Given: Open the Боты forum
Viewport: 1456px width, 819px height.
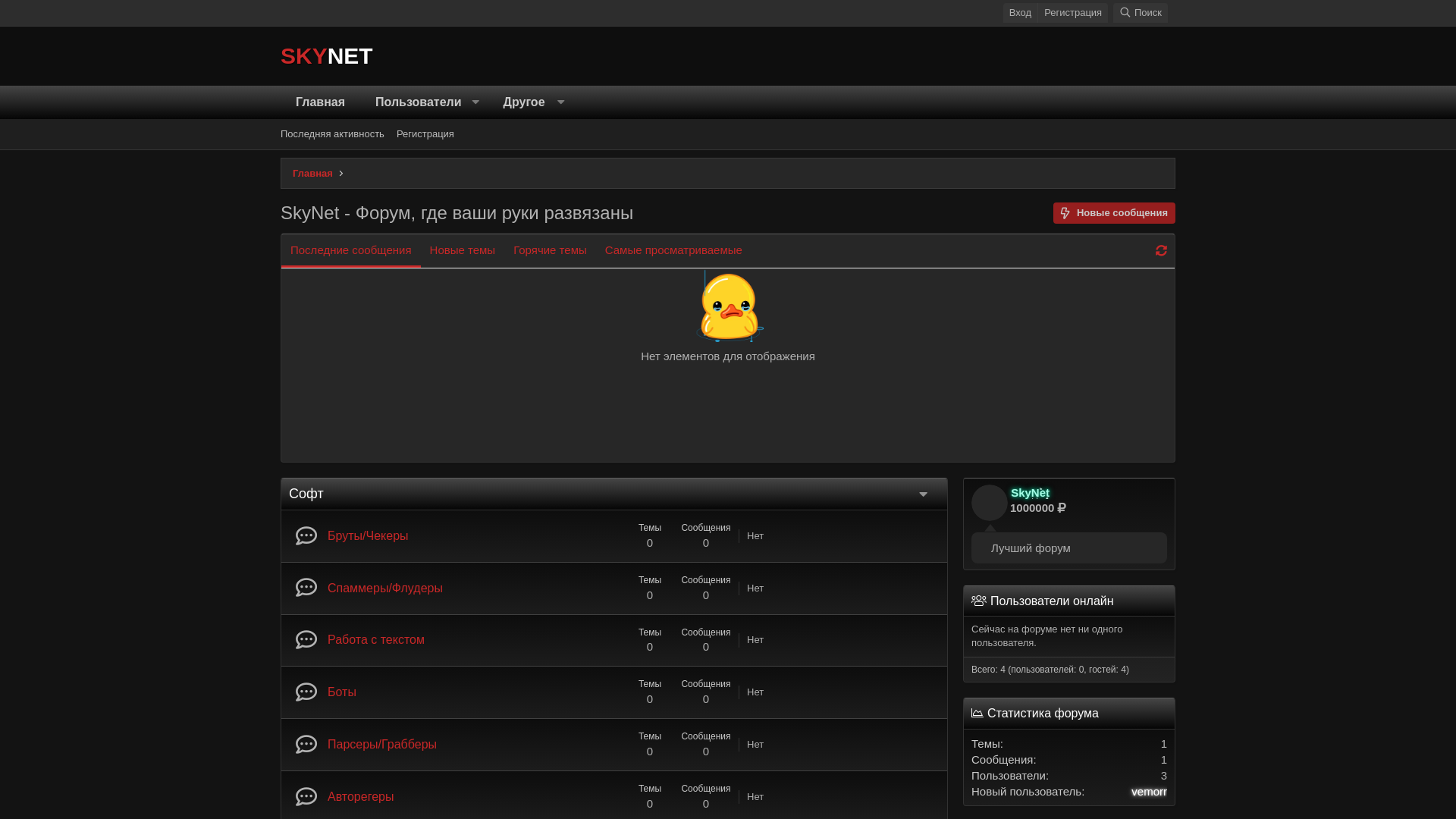Looking at the screenshot, I should 342,692.
